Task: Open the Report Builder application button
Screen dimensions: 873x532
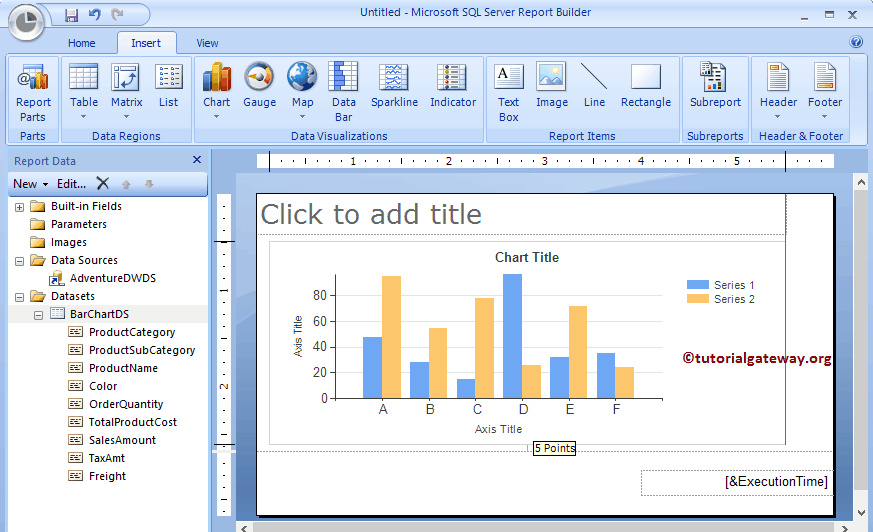Action: point(26,23)
